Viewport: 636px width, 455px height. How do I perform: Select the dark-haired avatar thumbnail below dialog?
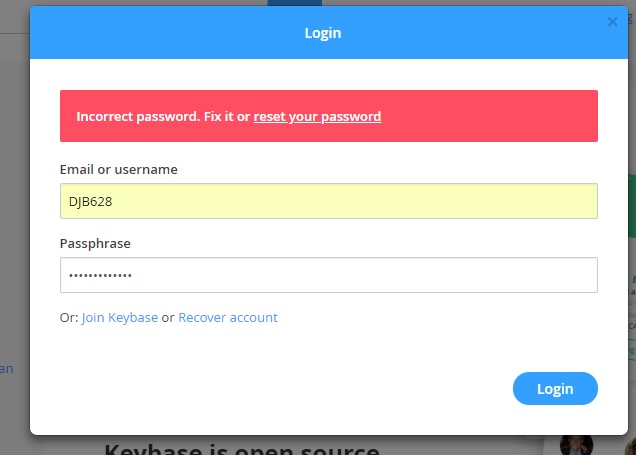coord(576,445)
